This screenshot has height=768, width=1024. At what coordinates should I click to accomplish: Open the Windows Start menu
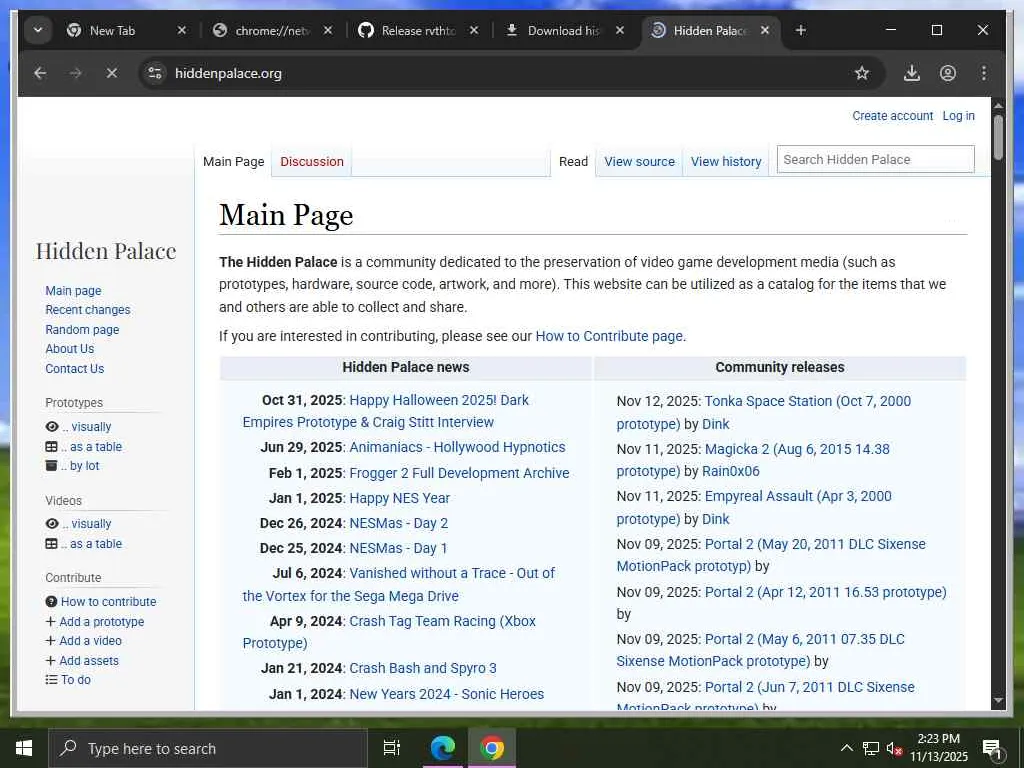(x=24, y=748)
